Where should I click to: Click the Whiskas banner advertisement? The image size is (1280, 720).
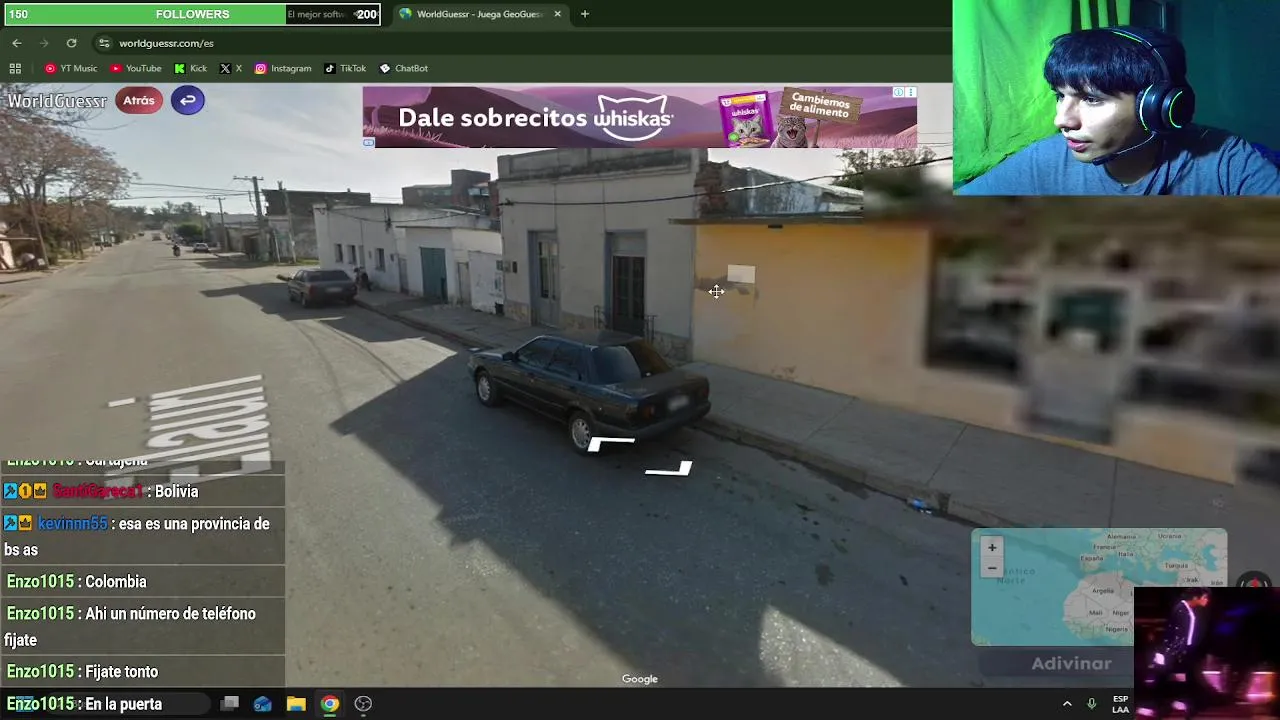tap(639, 117)
